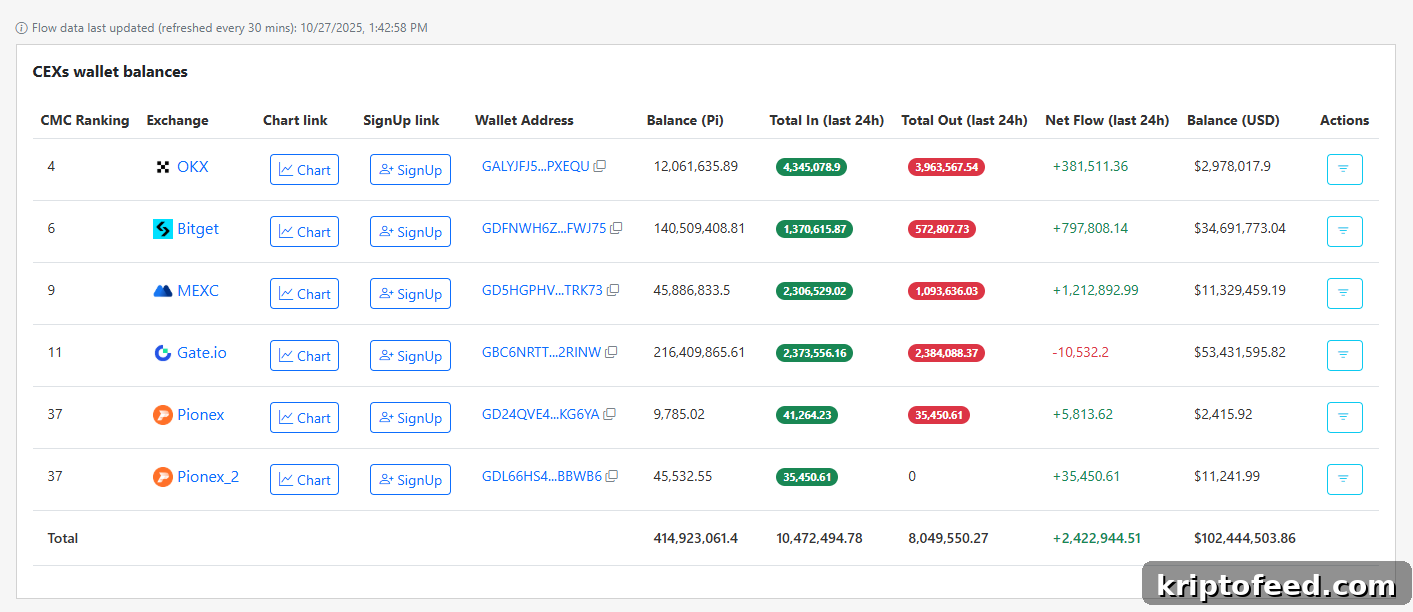Screen dimensions: 1413x612
Task: Click SignUp for Gate.io
Action: pyautogui.click(x=410, y=356)
